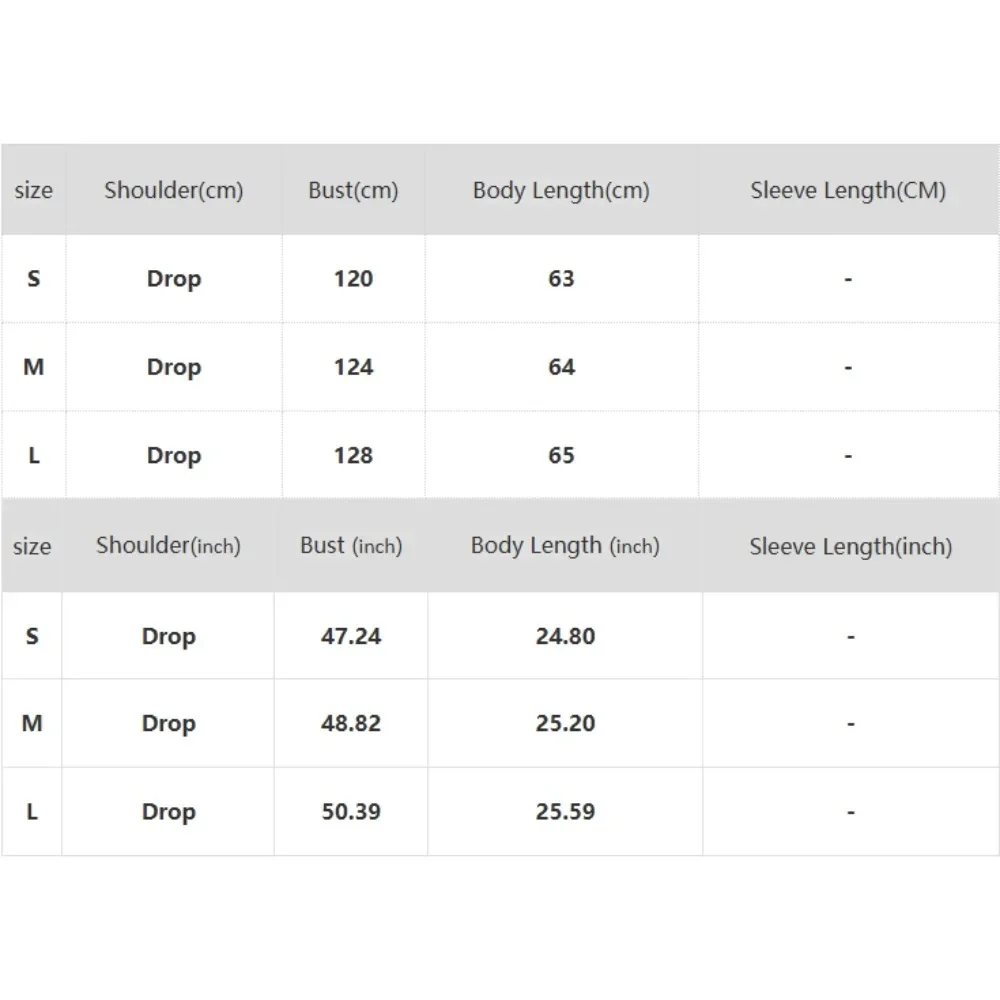Select the 24.80 body length cell
Image resolution: width=1000 pixels, height=1000 pixels.
tap(565, 636)
